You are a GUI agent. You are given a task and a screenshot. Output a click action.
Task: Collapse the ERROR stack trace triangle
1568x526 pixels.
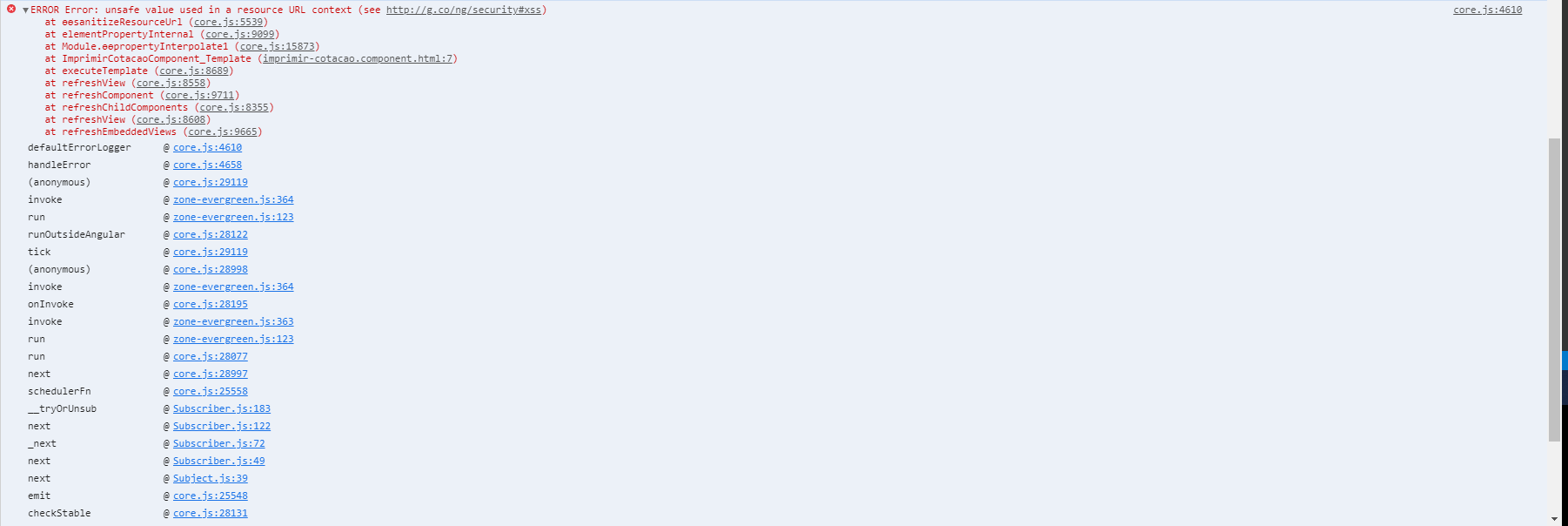25,10
